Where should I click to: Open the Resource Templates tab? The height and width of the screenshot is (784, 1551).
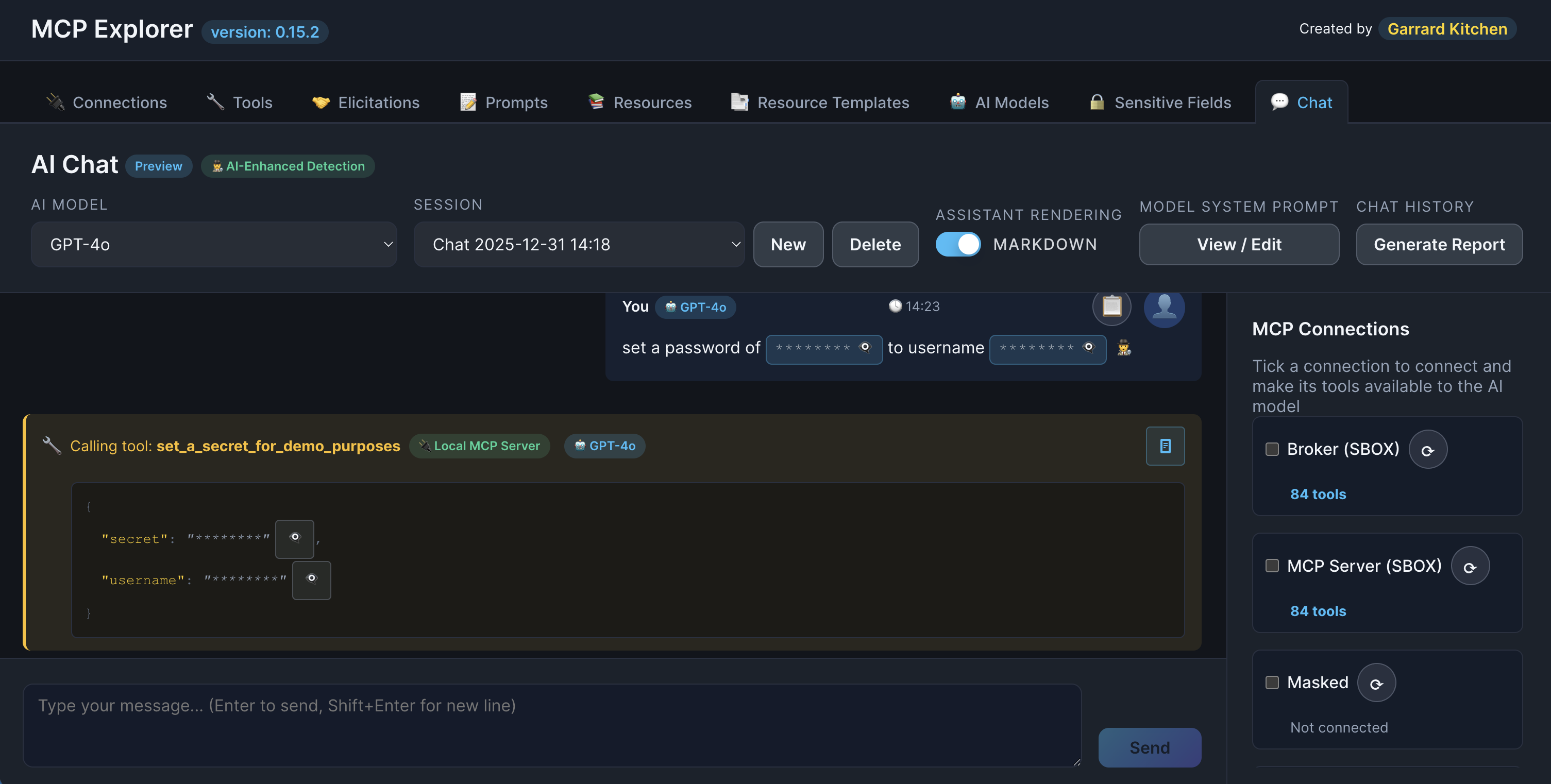(x=820, y=103)
